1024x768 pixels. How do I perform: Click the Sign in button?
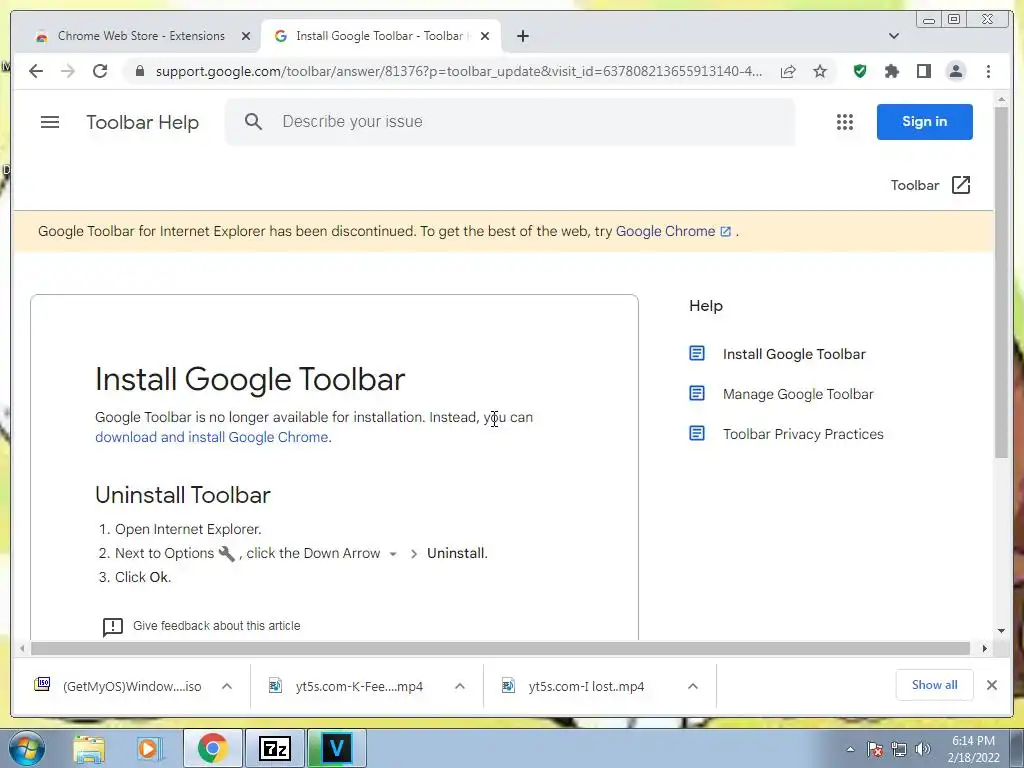(x=925, y=121)
